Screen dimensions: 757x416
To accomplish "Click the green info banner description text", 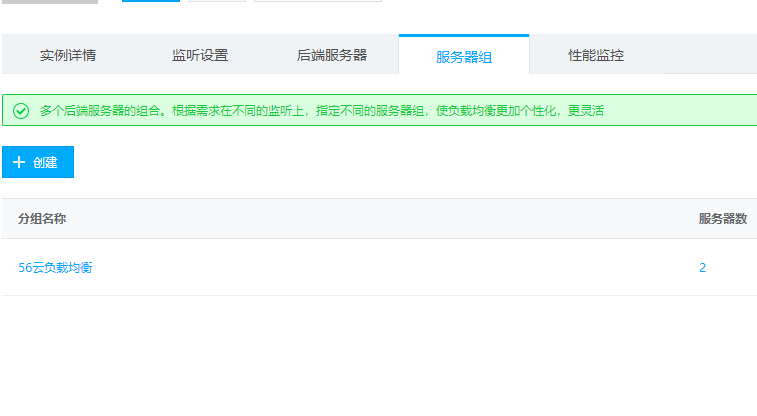I will pyautogui.click(x=321, y=110).
